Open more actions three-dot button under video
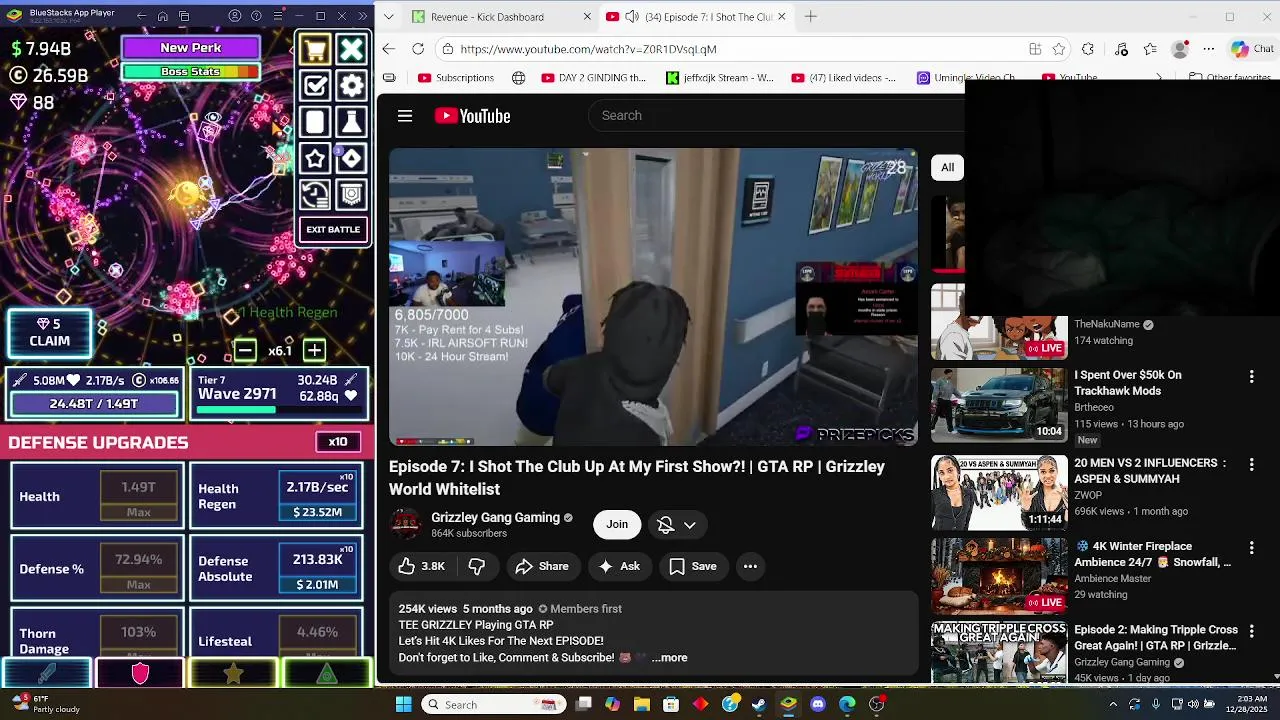Image resolution: width=1280 pixels, height=720 pixels. point(750,566)
